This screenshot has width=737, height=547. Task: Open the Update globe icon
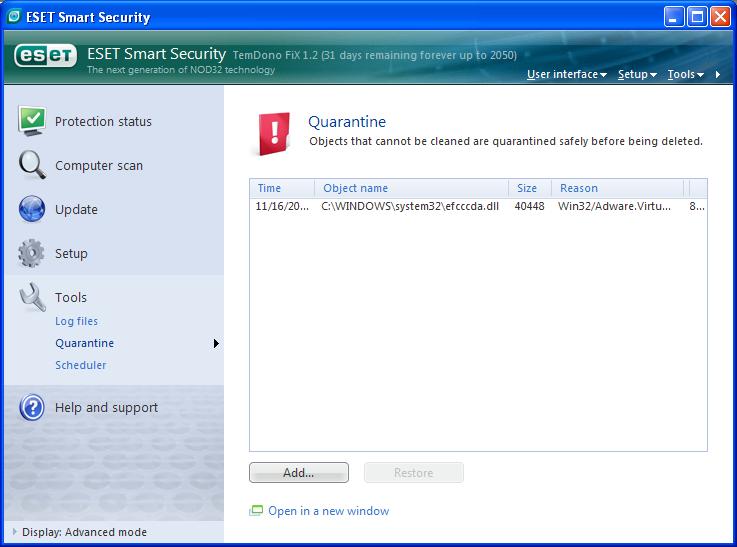coord(32,209)
